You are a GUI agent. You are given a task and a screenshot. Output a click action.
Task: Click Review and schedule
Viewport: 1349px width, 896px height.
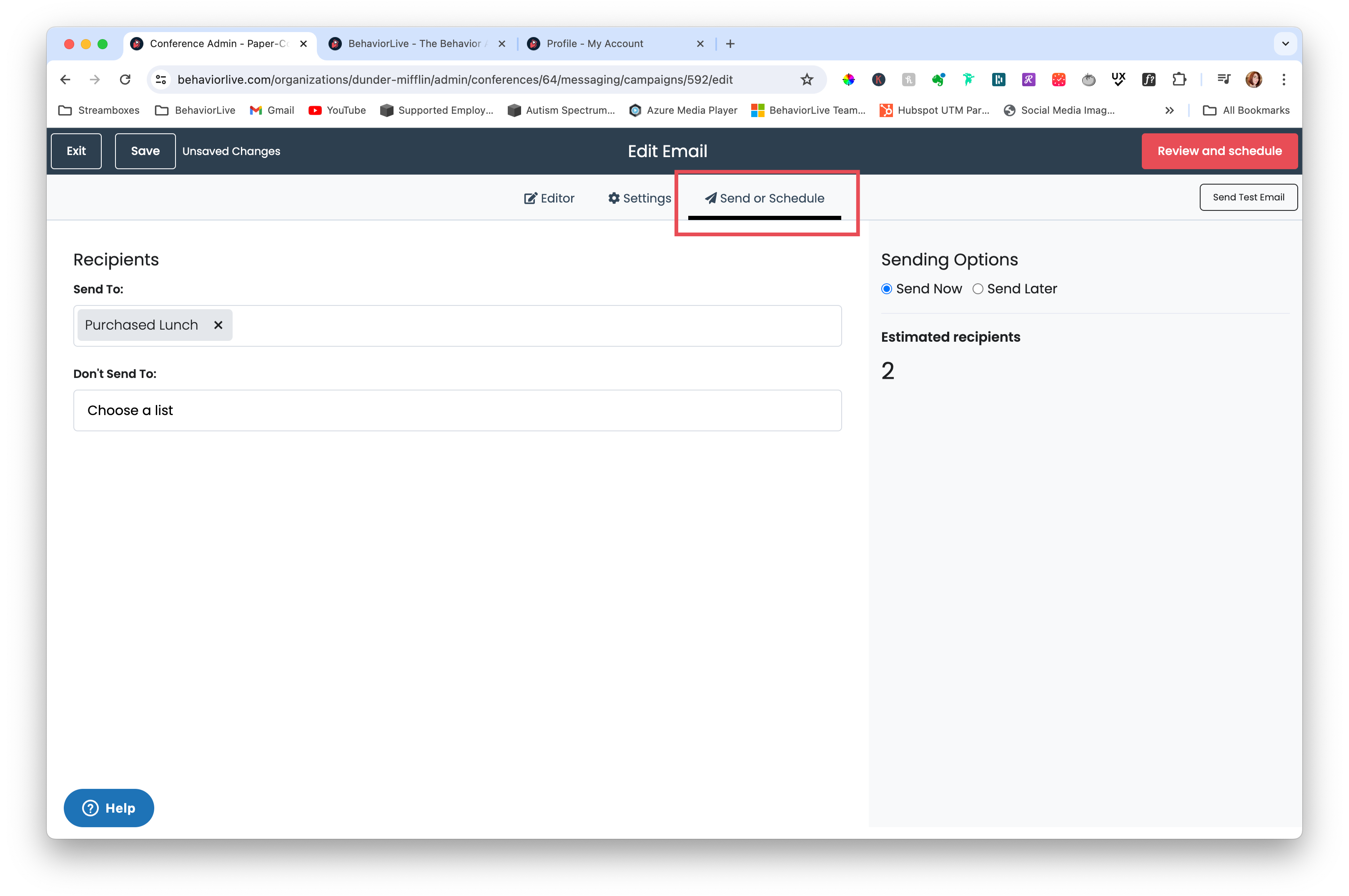1219,151
